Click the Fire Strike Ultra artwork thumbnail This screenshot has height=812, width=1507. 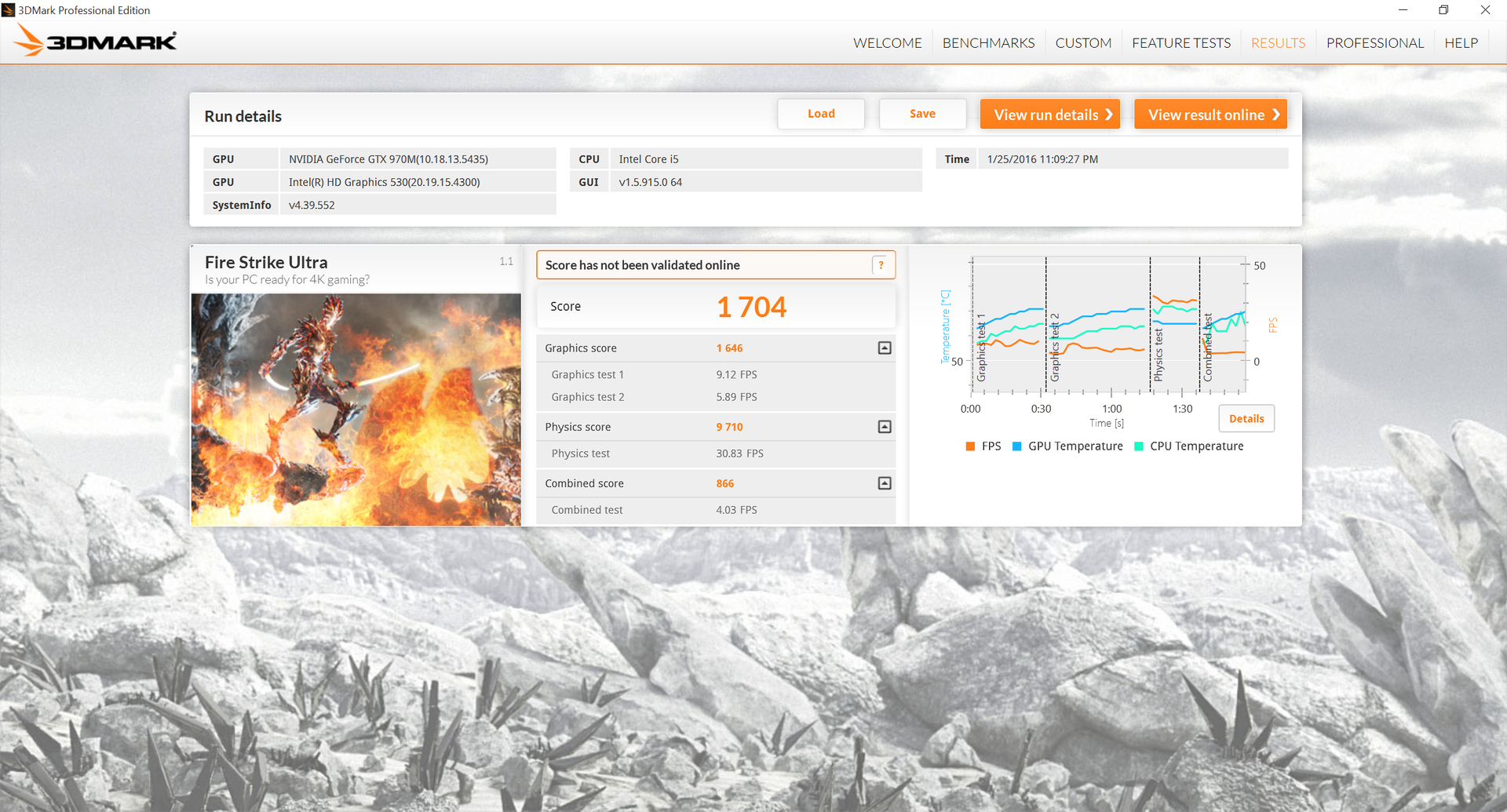356,410
